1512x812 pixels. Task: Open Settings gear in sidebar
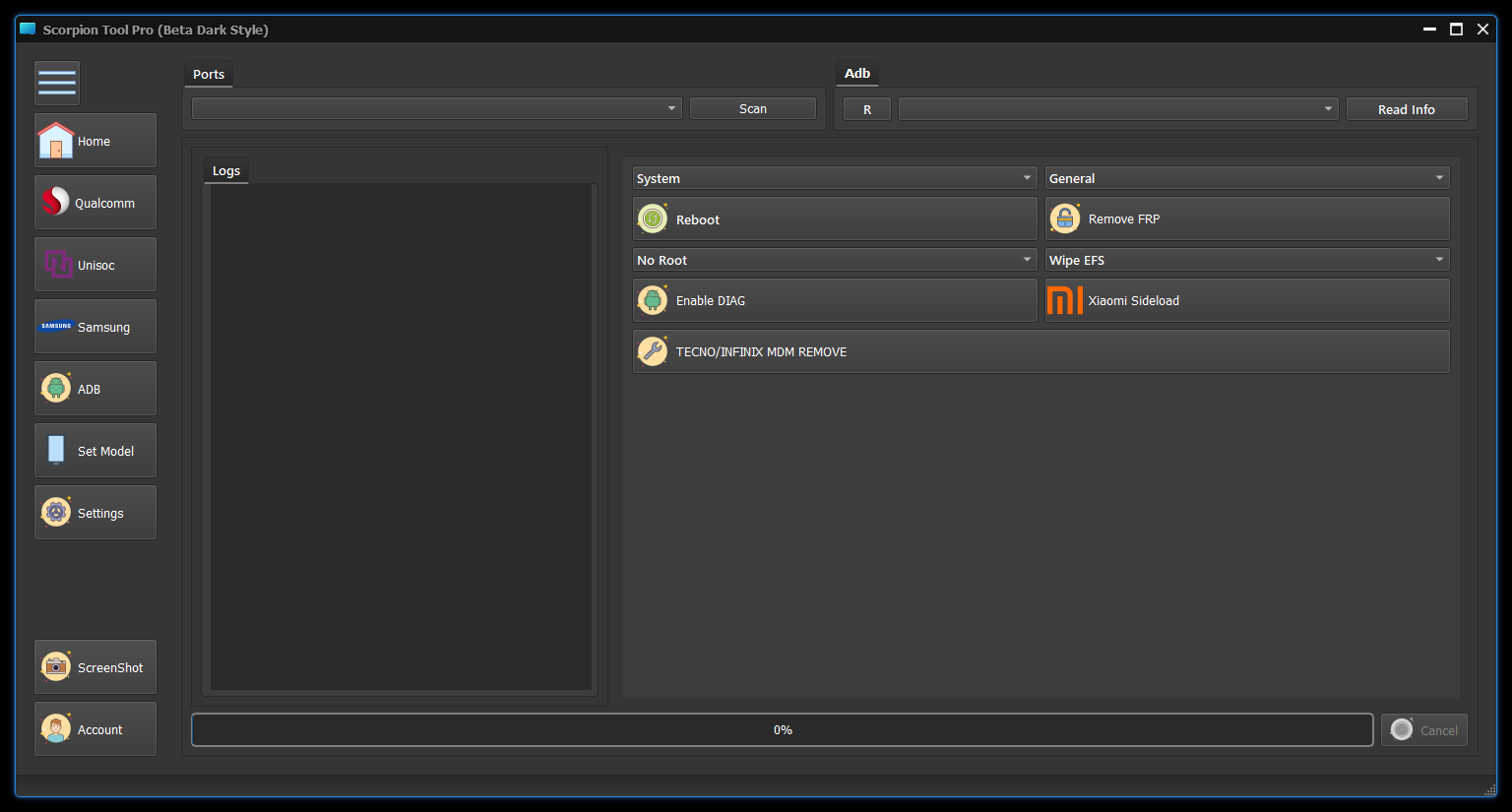click(x=56, y=512)
